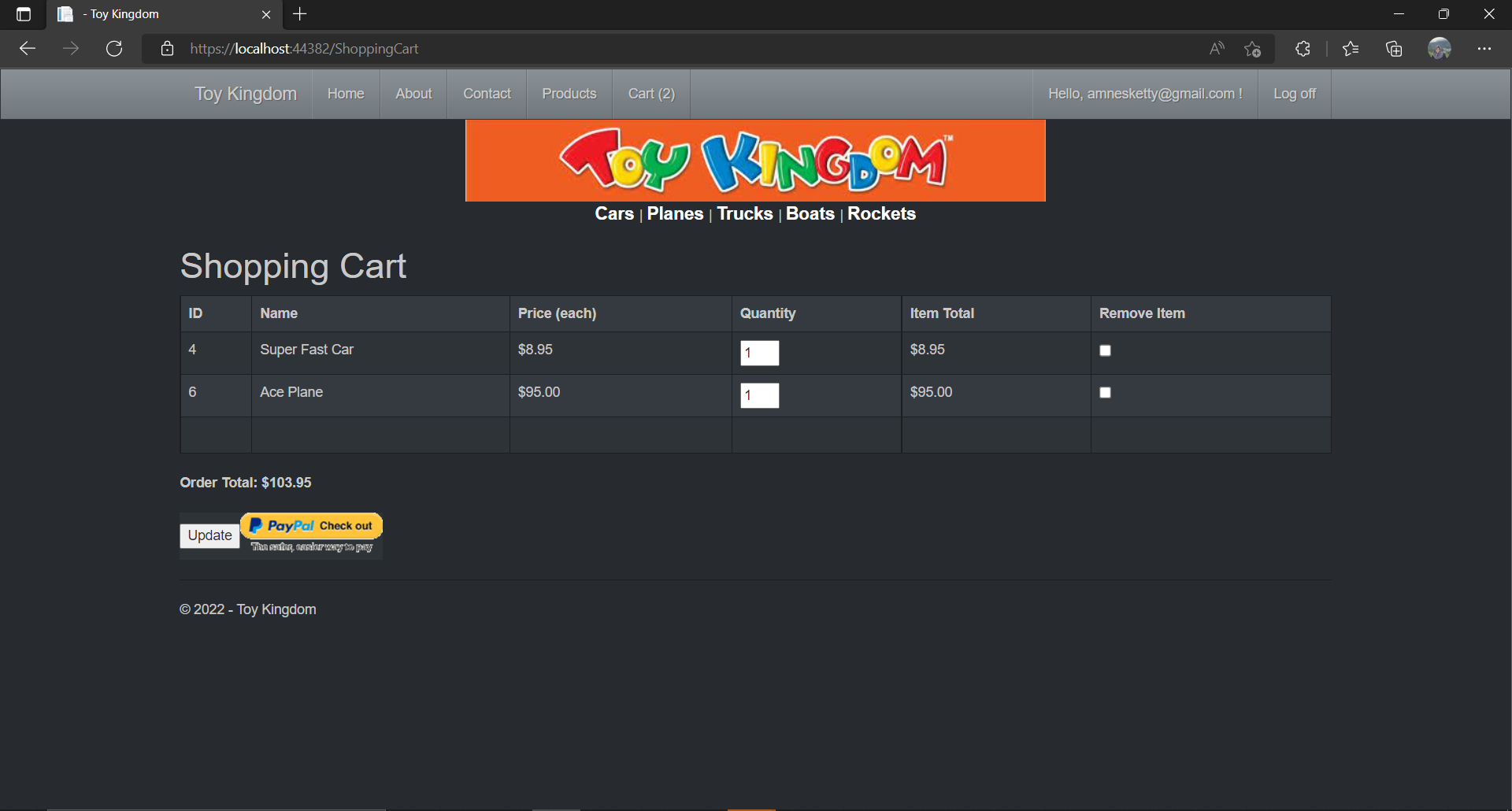The height and width of the screenshot is (811, 1512).
Task: Click the Hello amnesketty account link
Action: click(x=1145, y=94)
